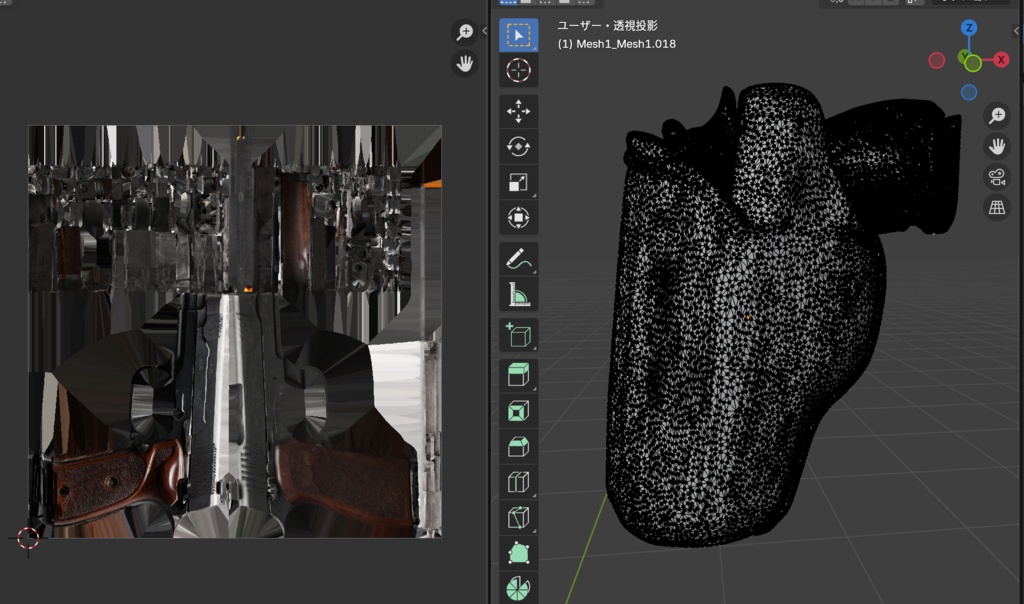Click the negative Z blue gizmo circle

(x=968, y=93)
